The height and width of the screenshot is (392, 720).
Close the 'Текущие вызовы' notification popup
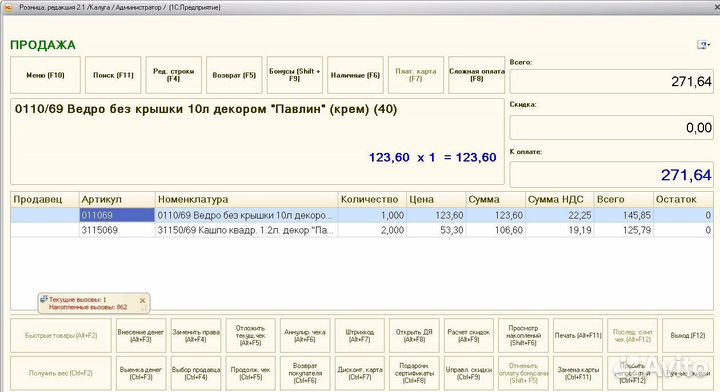[x=142, y=300]
